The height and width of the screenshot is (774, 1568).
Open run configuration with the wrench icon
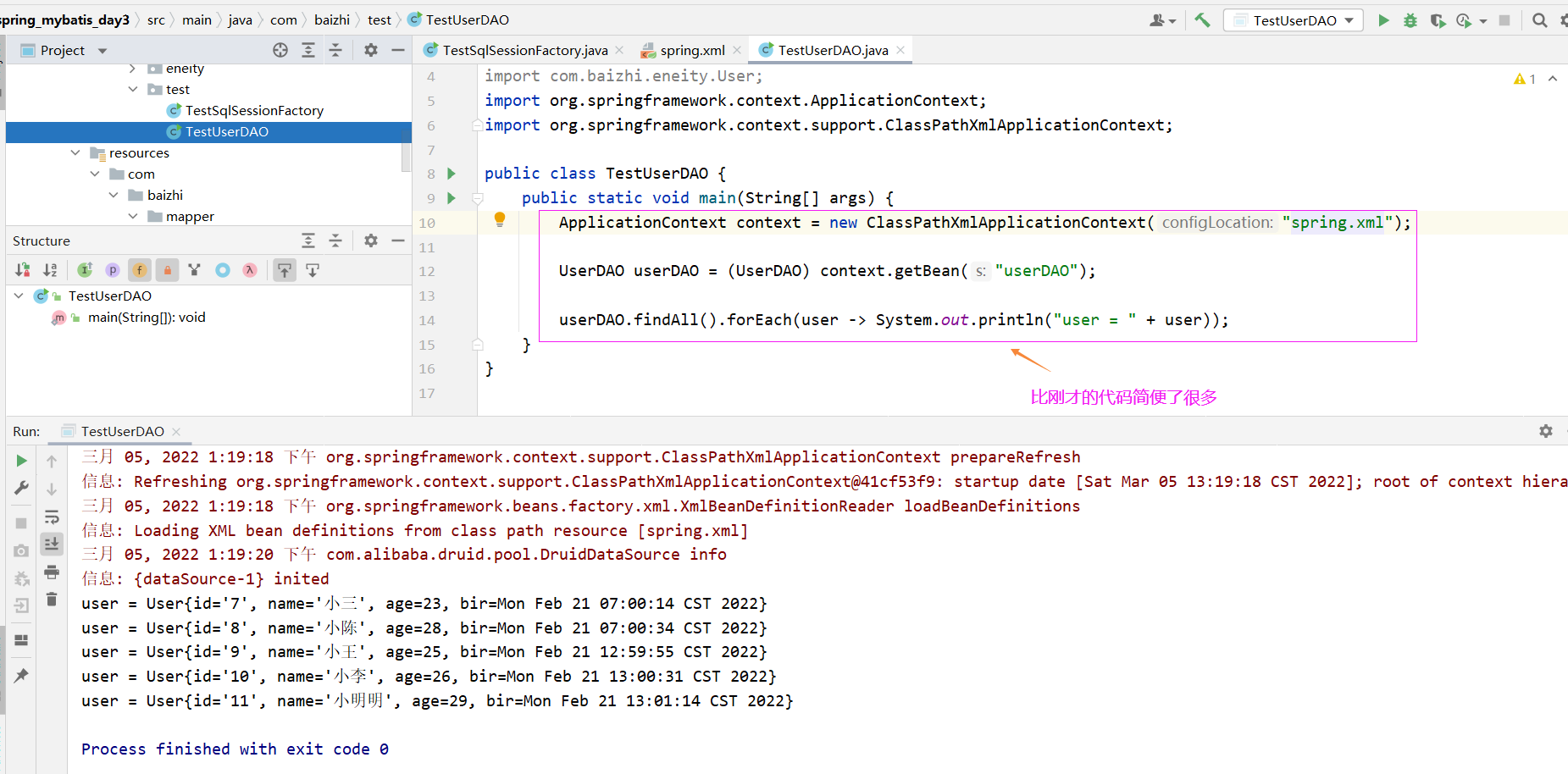(x=21, y=488)
